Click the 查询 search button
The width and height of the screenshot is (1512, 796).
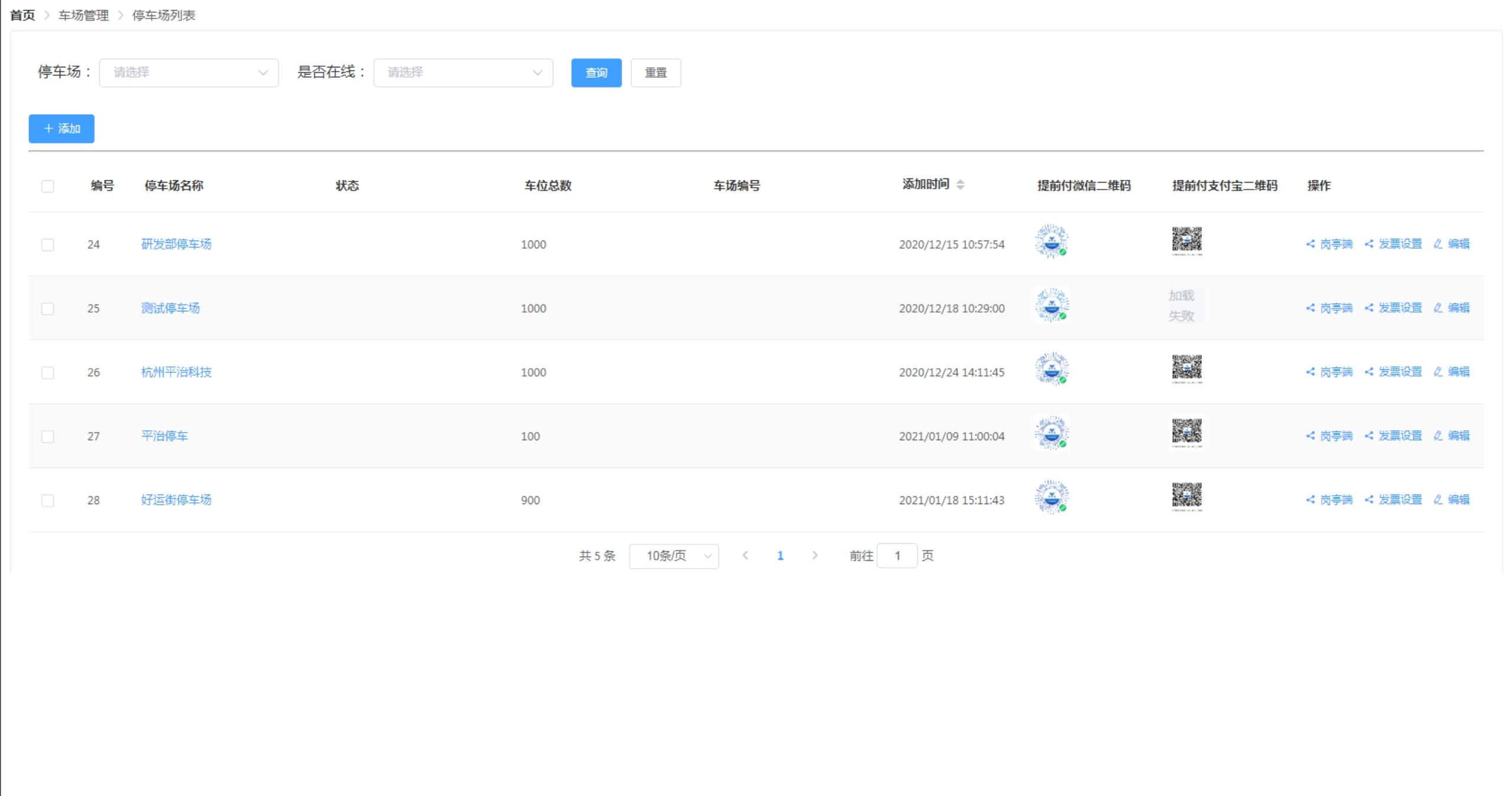click(x=597, y=73)
